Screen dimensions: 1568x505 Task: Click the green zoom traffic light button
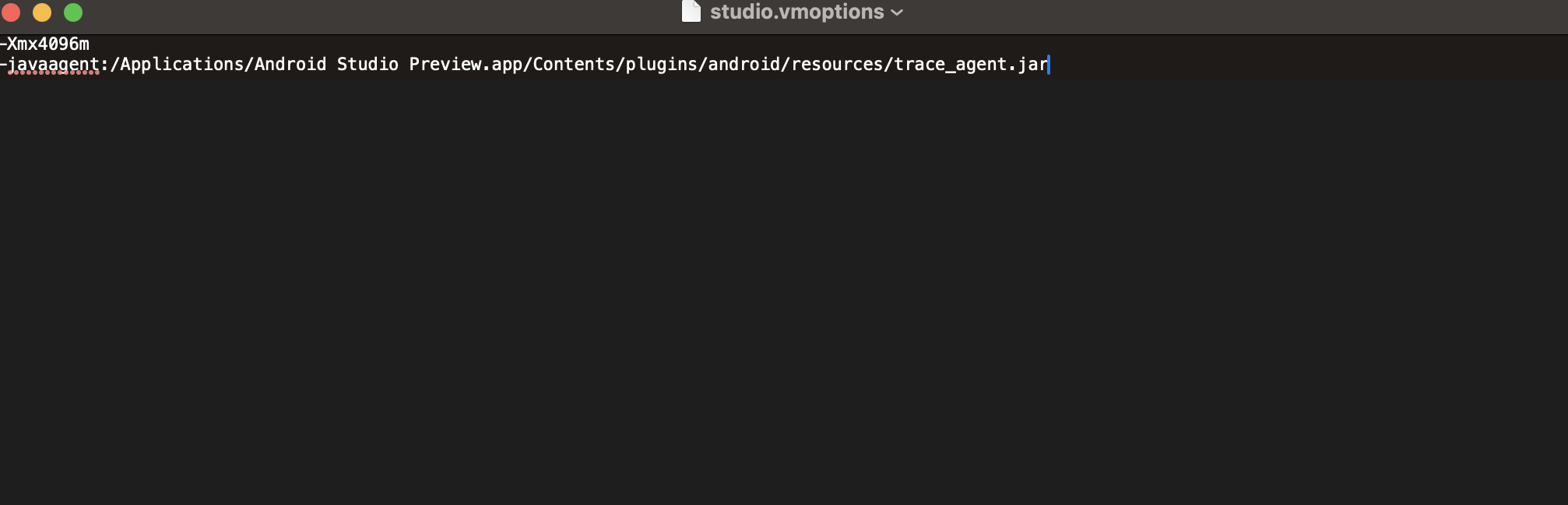pyautogui.click(x=73, y=12)
